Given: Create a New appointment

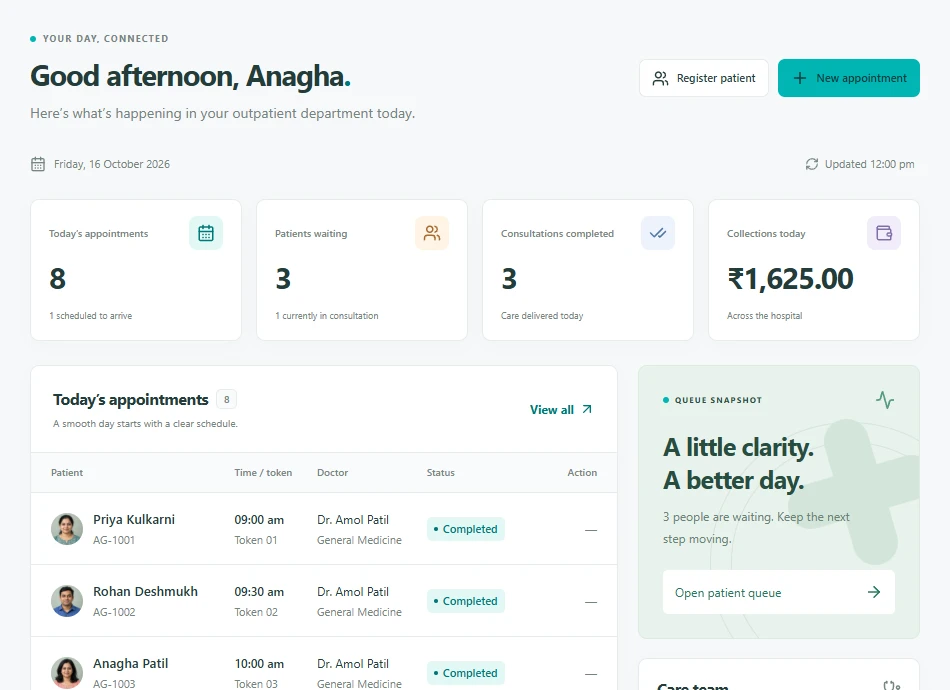Looking at the screenshot, I should (x=848, y=78).
